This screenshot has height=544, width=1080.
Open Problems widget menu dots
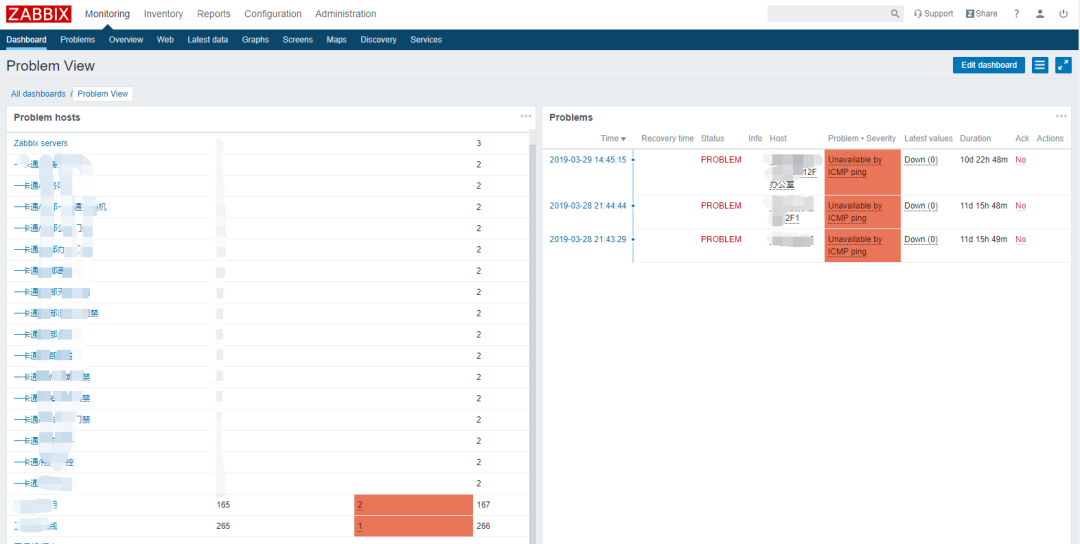coord(1061,116)
